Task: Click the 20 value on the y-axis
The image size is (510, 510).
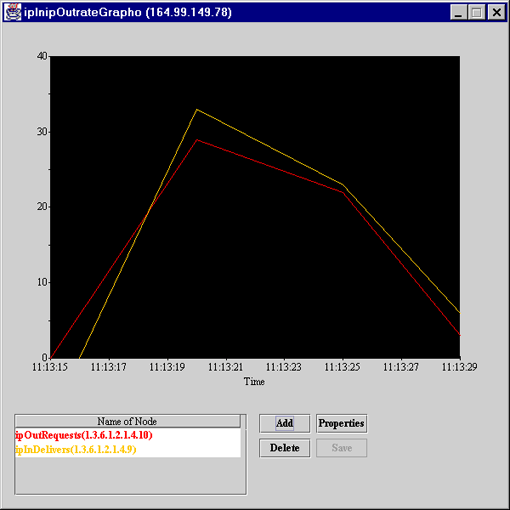Action: tap(42, 207)
